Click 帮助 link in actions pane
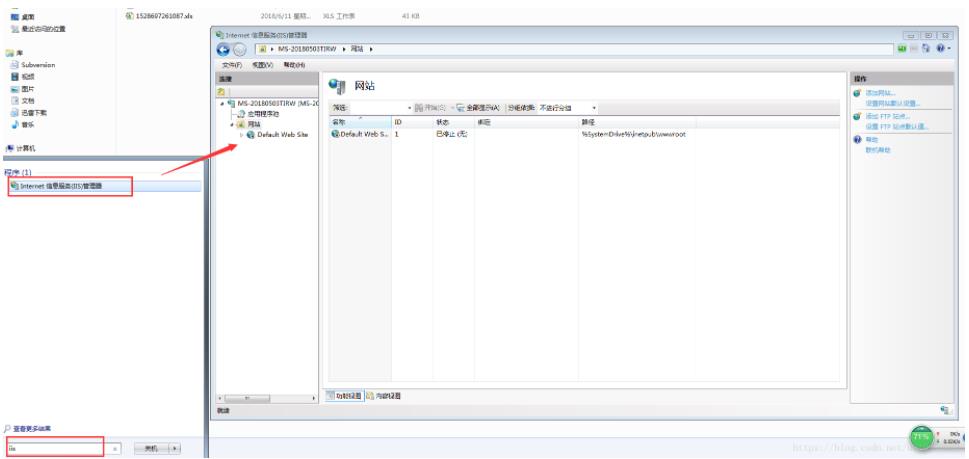 point(871,140)
